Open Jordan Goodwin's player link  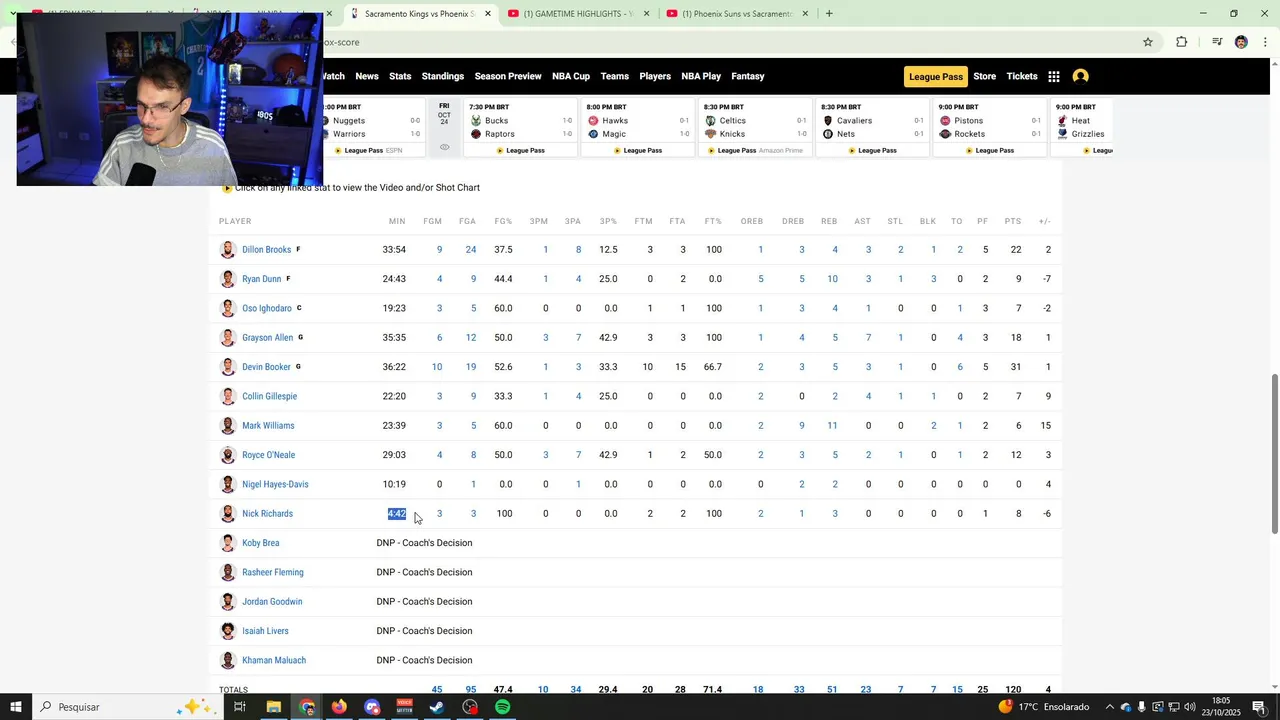point(272,602)
